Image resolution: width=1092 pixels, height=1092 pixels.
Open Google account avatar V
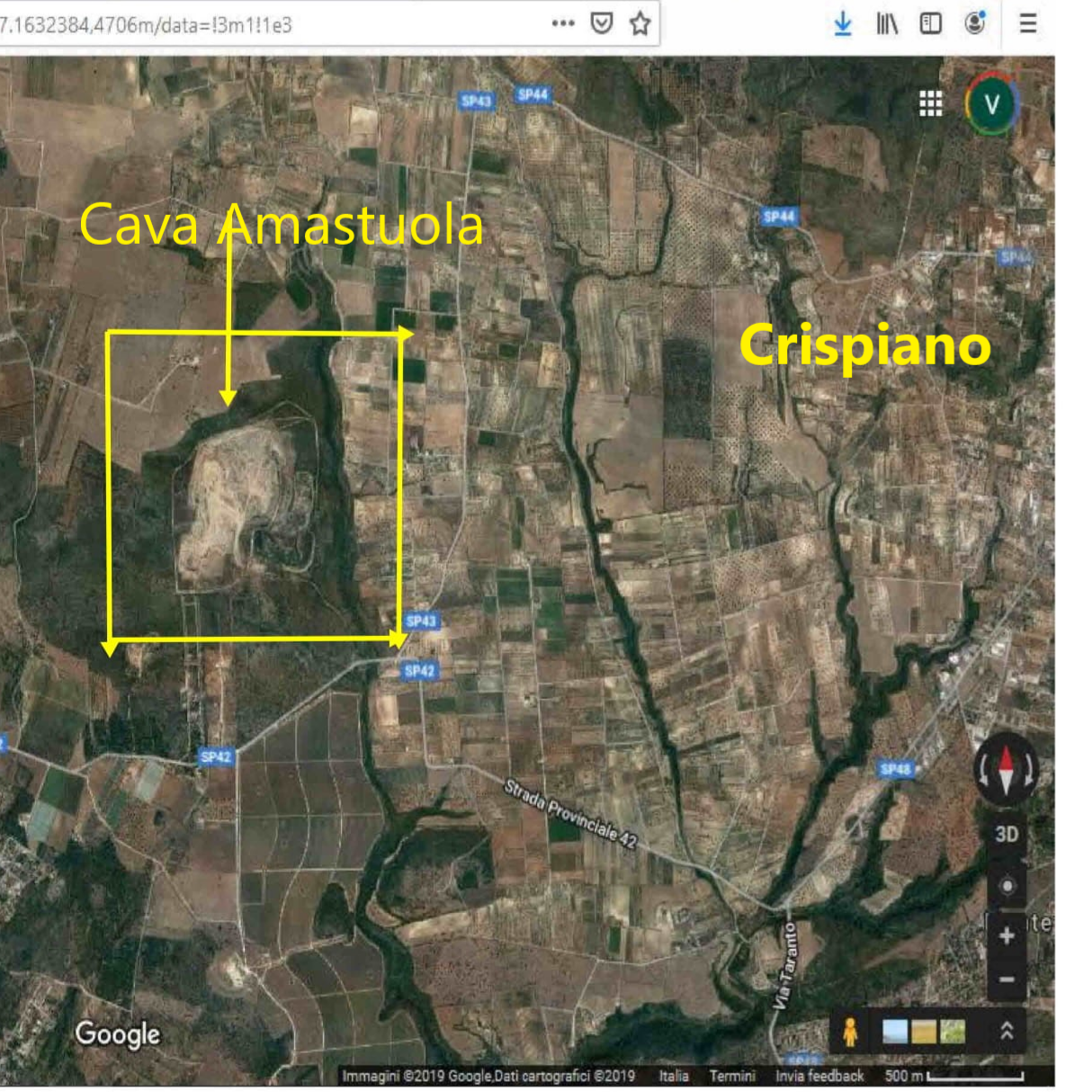tap(991, 104)
